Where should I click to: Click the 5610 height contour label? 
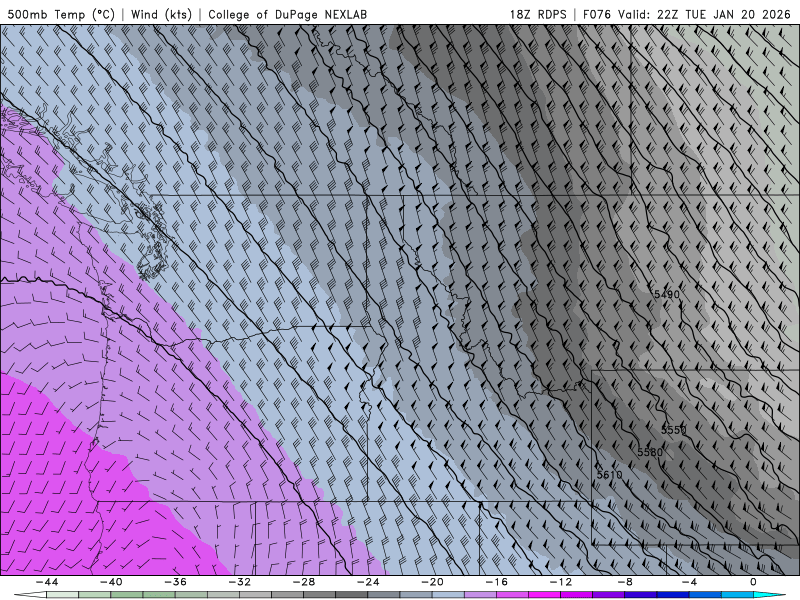610,474
